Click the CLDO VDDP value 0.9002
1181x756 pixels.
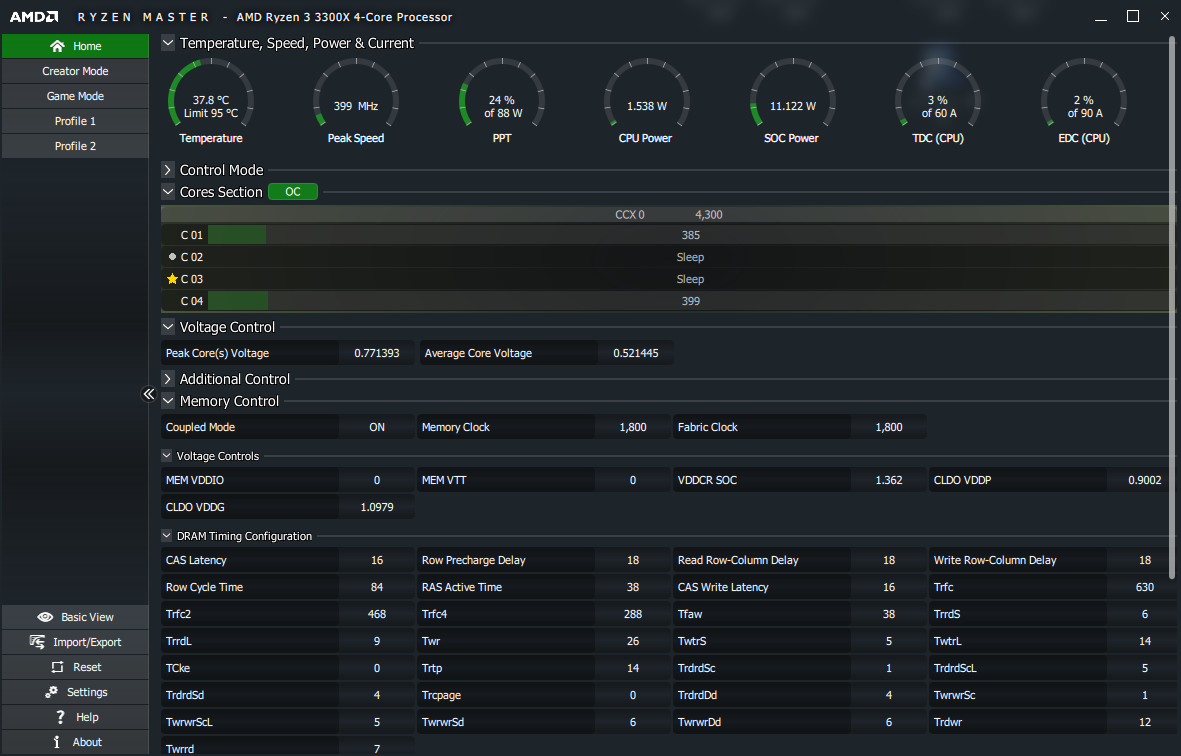click(x=1144, y=480)
